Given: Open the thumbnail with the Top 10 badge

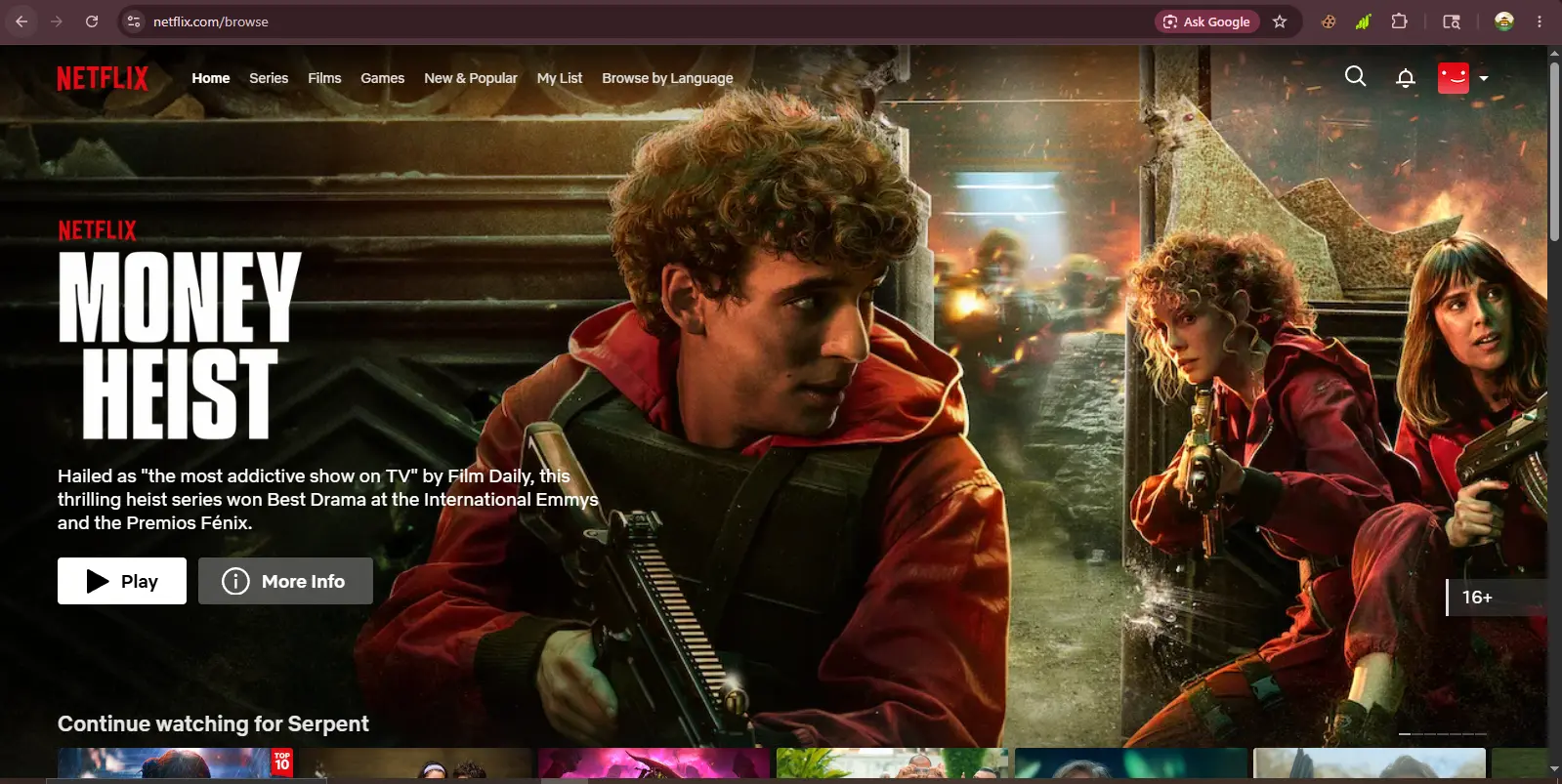Looking at the screenshot, I should 176,765.
